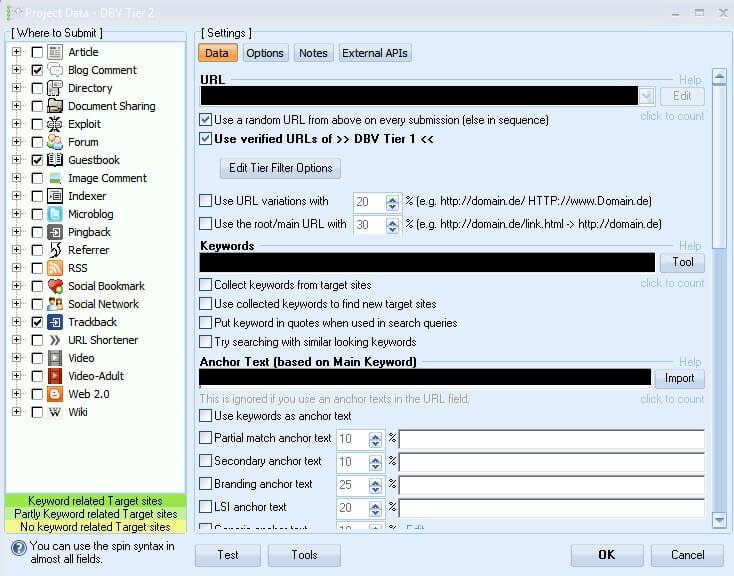Viewport: 734px width, 576px height.
Task: Click the Social Bookmark heart icon
Action: click(x=55, y=286)
